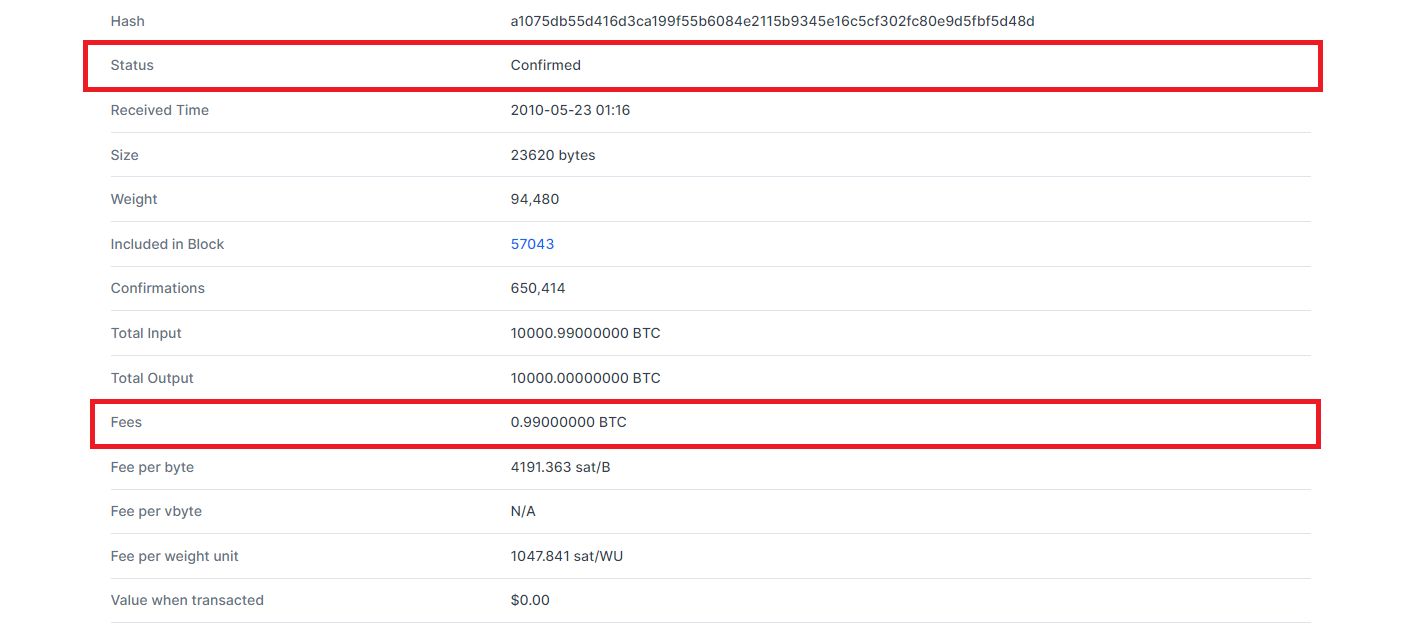Select the Status row label
Image resolution: width=1426 pixels, height=634 pixels.
(x=132, y=65)
